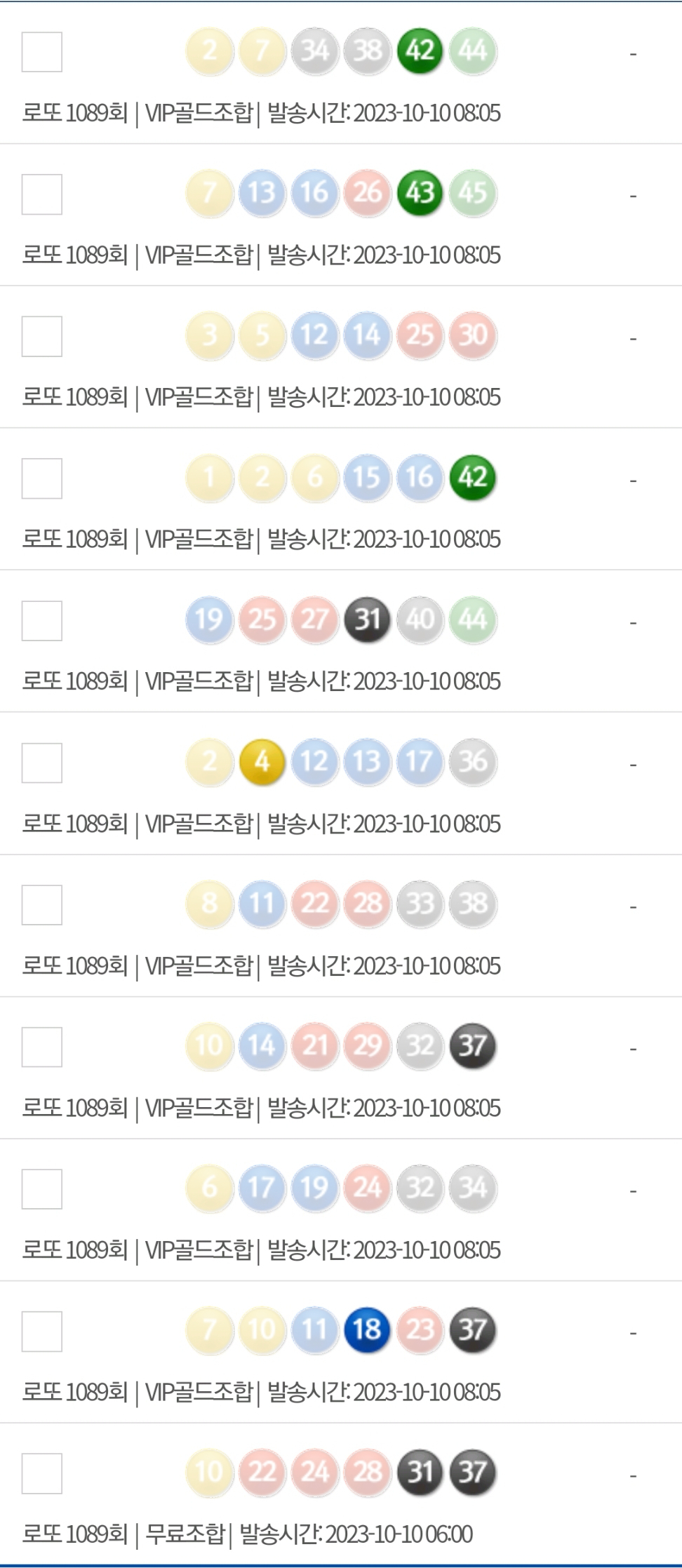Click the gold highlighted 4 ball
This screenshot has width=682, height=1568.
(262, 761)
